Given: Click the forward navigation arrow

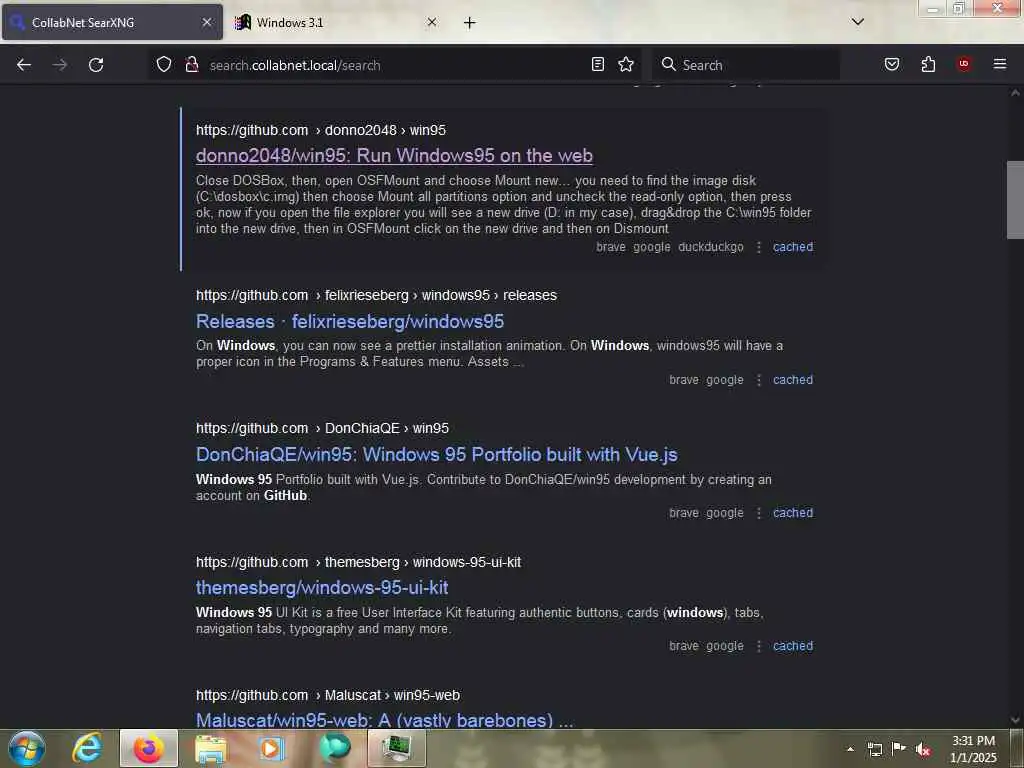Looking at the screenshot, I should tap(60, 65).
